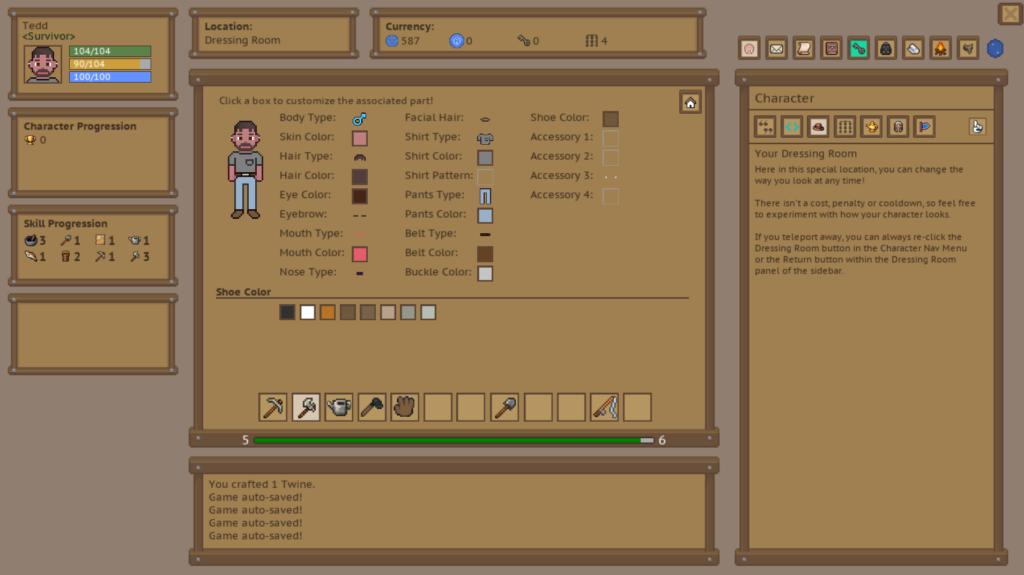Open the mail envelope menu icon

776,48
